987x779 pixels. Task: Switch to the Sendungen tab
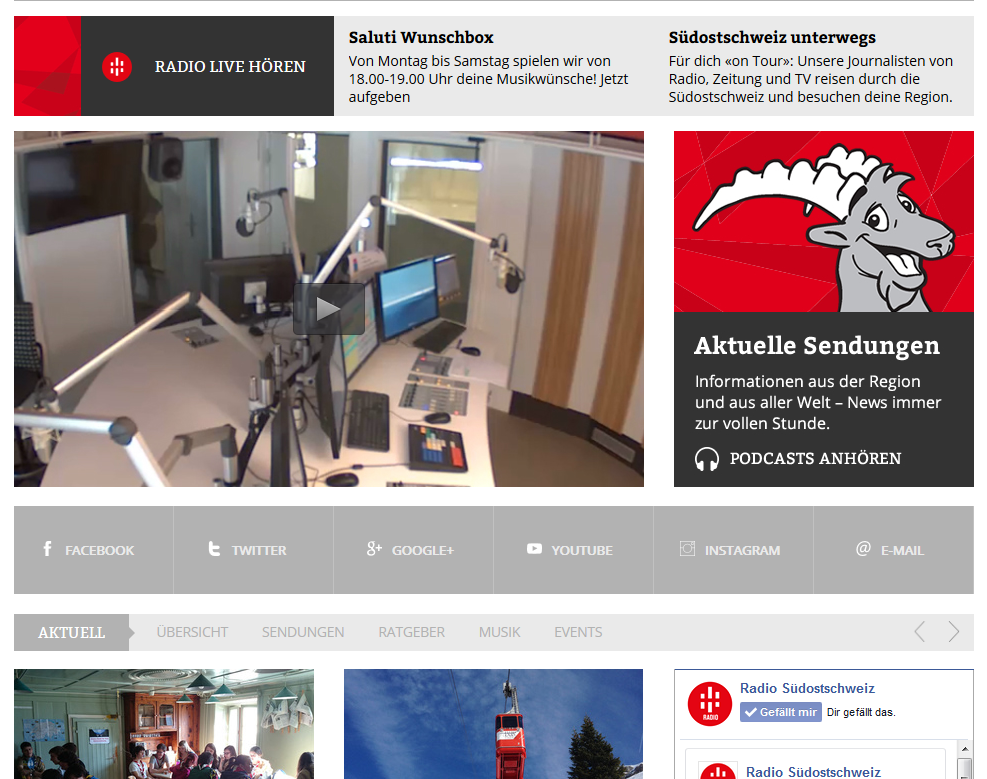(303, 632)
